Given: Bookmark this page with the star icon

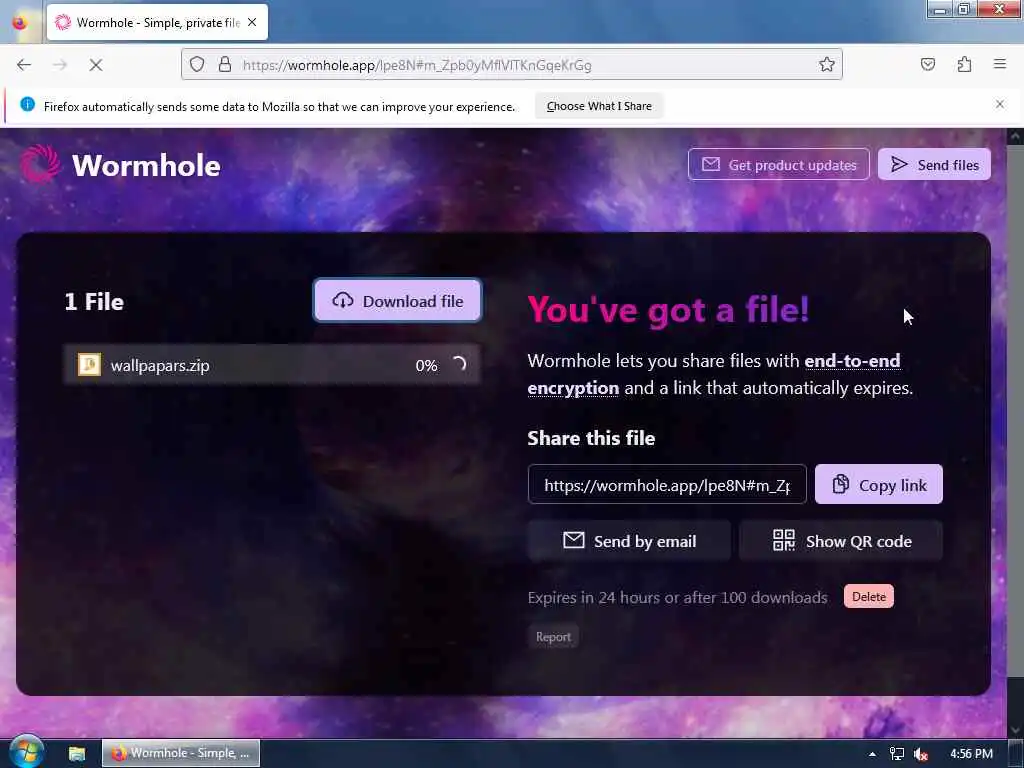Looking at the screenshot, I should click(827, 65).
